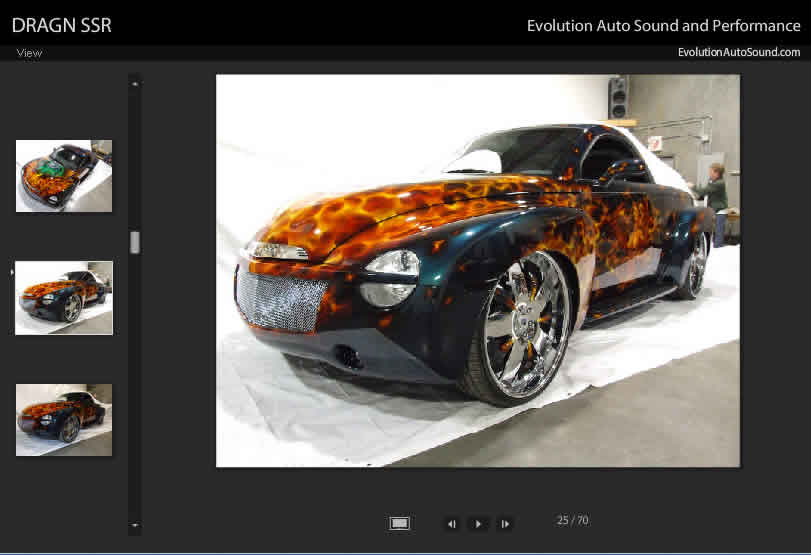The width and height of the screenshot is (811, 555).
Task: Select the middle thumbnail of the flame car
Action: tap(64, 298)
